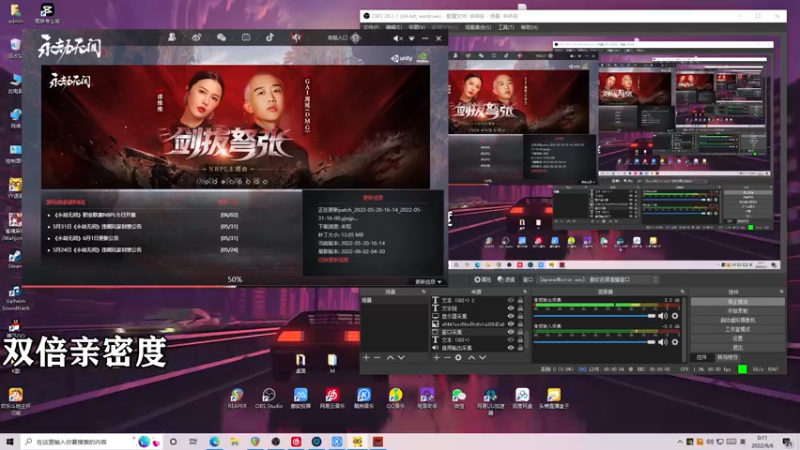This screenshot has height=450, width=800.
Task: Toggle lock on 窗口采集 source
Action: tap(520, 332)
